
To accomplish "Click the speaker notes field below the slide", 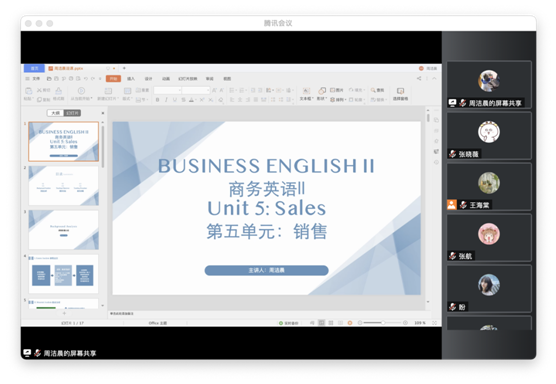I will pyautogui.click(x=269, y=313).
